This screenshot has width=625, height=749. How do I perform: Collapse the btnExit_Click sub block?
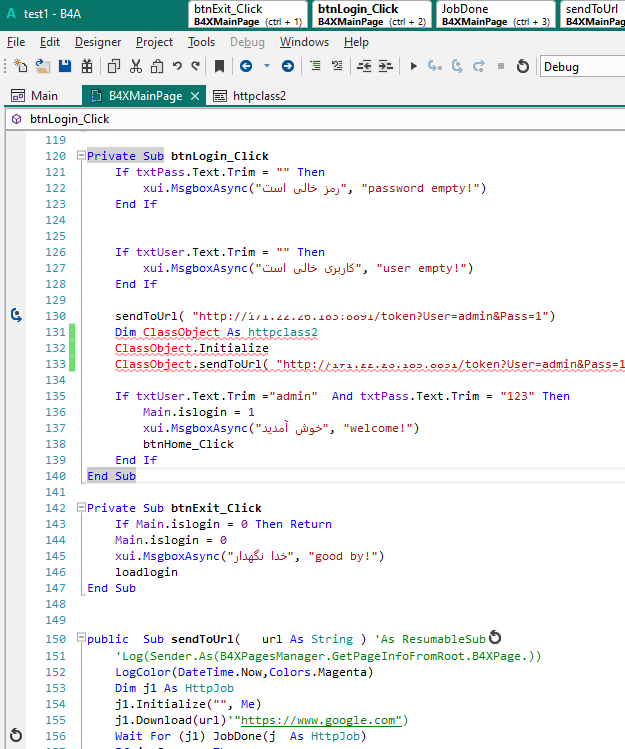(x=80, y=508)
